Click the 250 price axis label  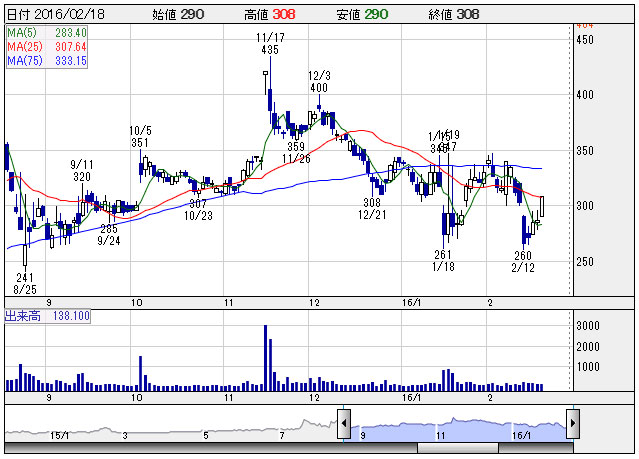pyautogui.click(x=585, y=262)
